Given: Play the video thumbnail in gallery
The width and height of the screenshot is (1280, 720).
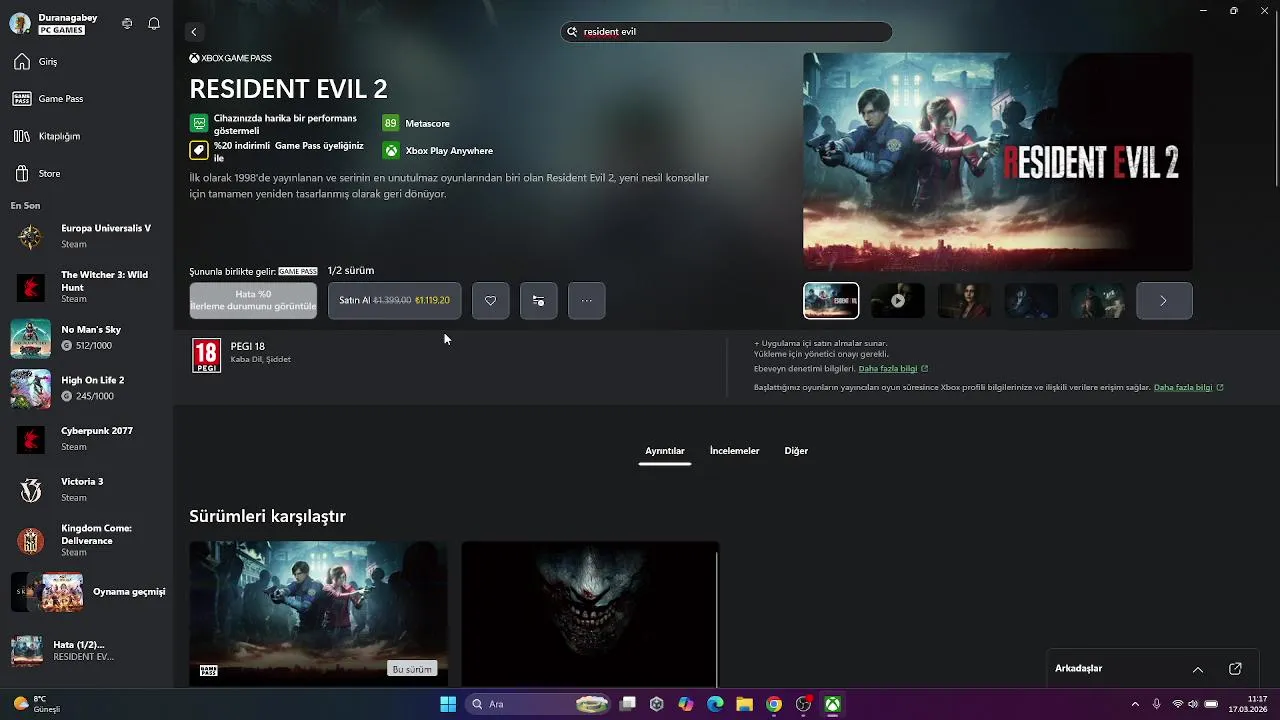Looking at the screenshot, I should 898,300.
